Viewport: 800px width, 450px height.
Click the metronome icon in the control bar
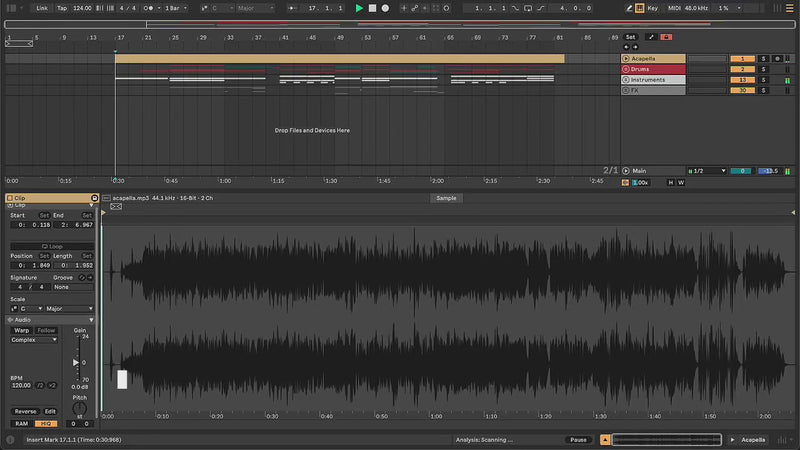[x=149, y=8]
